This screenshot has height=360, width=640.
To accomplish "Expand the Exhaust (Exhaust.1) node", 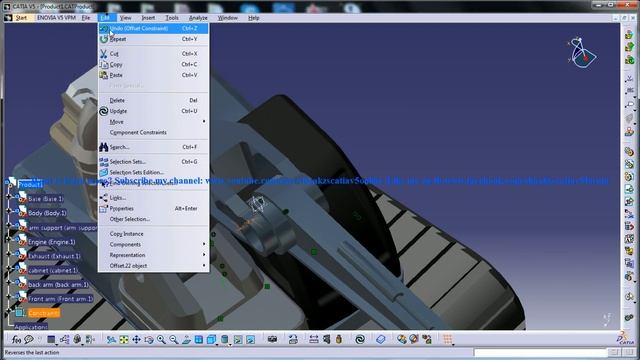I will (x=9, y=254).
